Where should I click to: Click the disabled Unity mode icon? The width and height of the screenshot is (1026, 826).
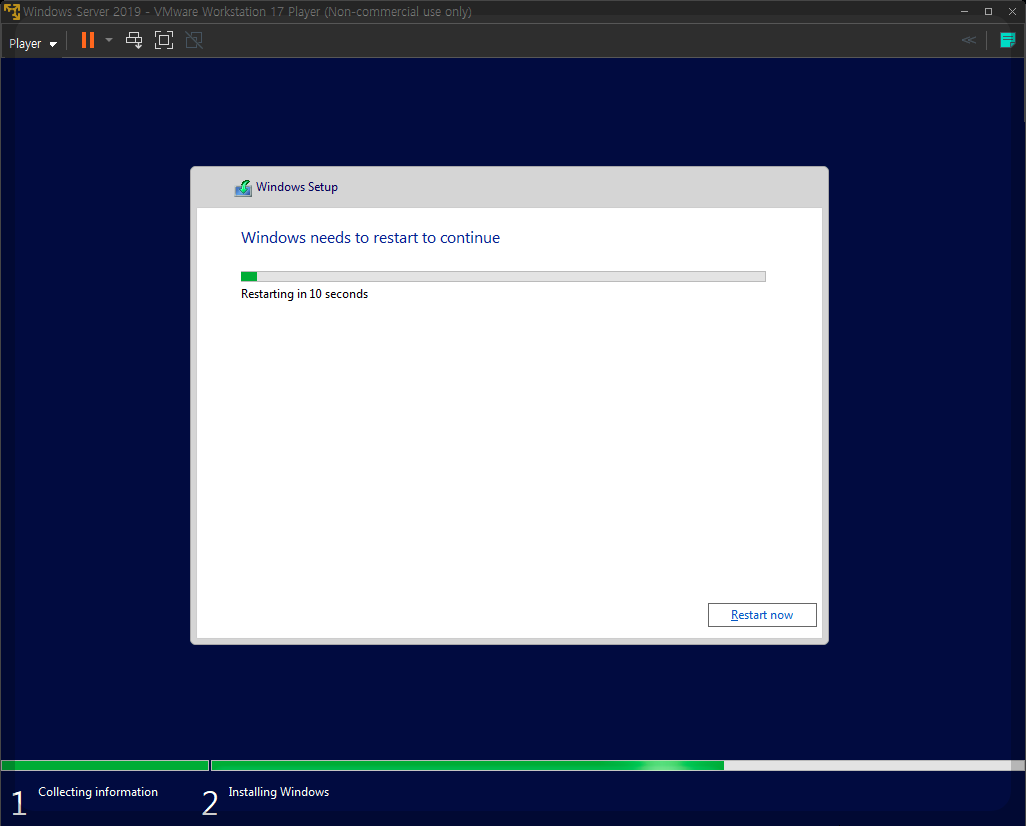[x=194, y=41]
